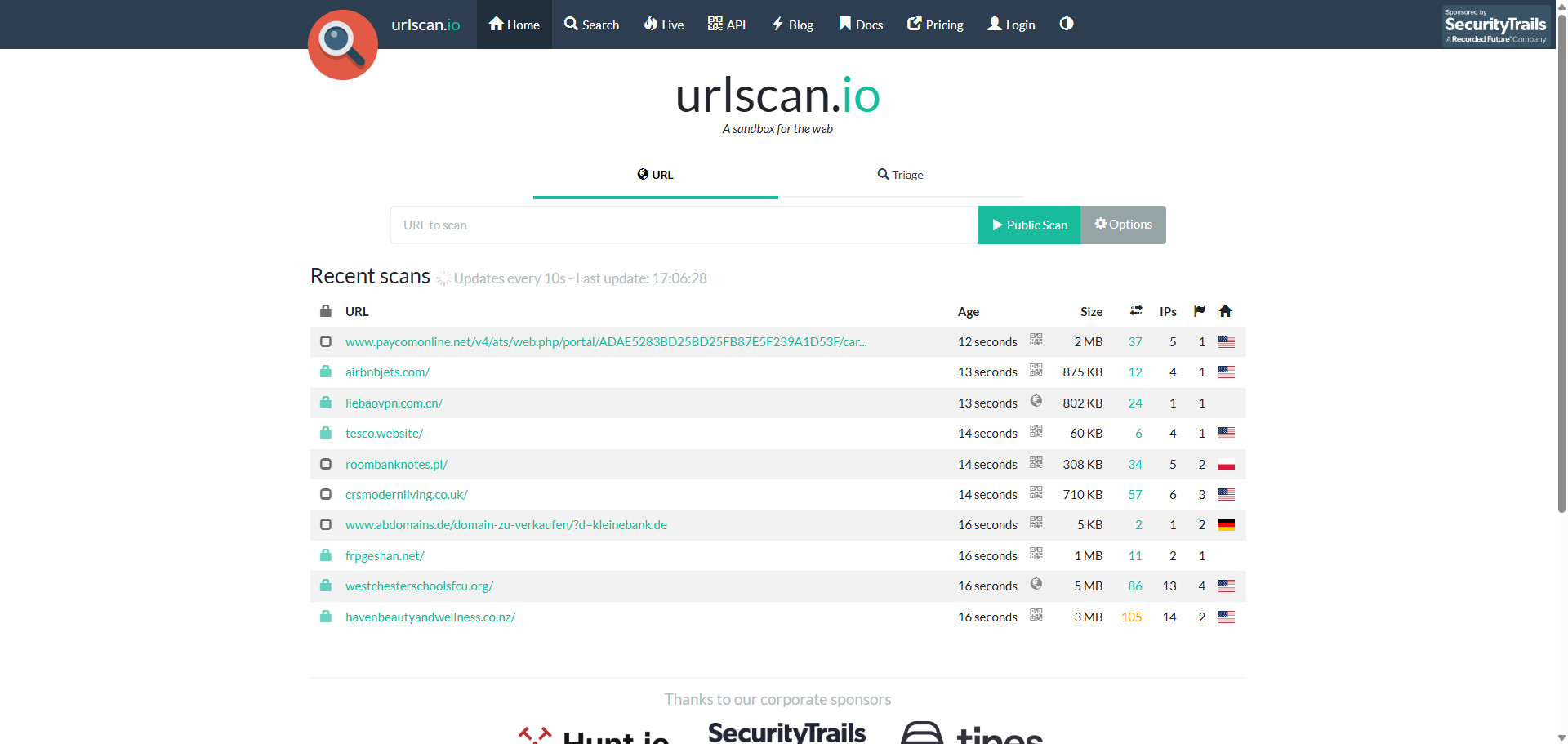This screenshot has width=1568, height=744.
Task: Open the airbnbjets.com scan result
Action: [x=387, y=372]
